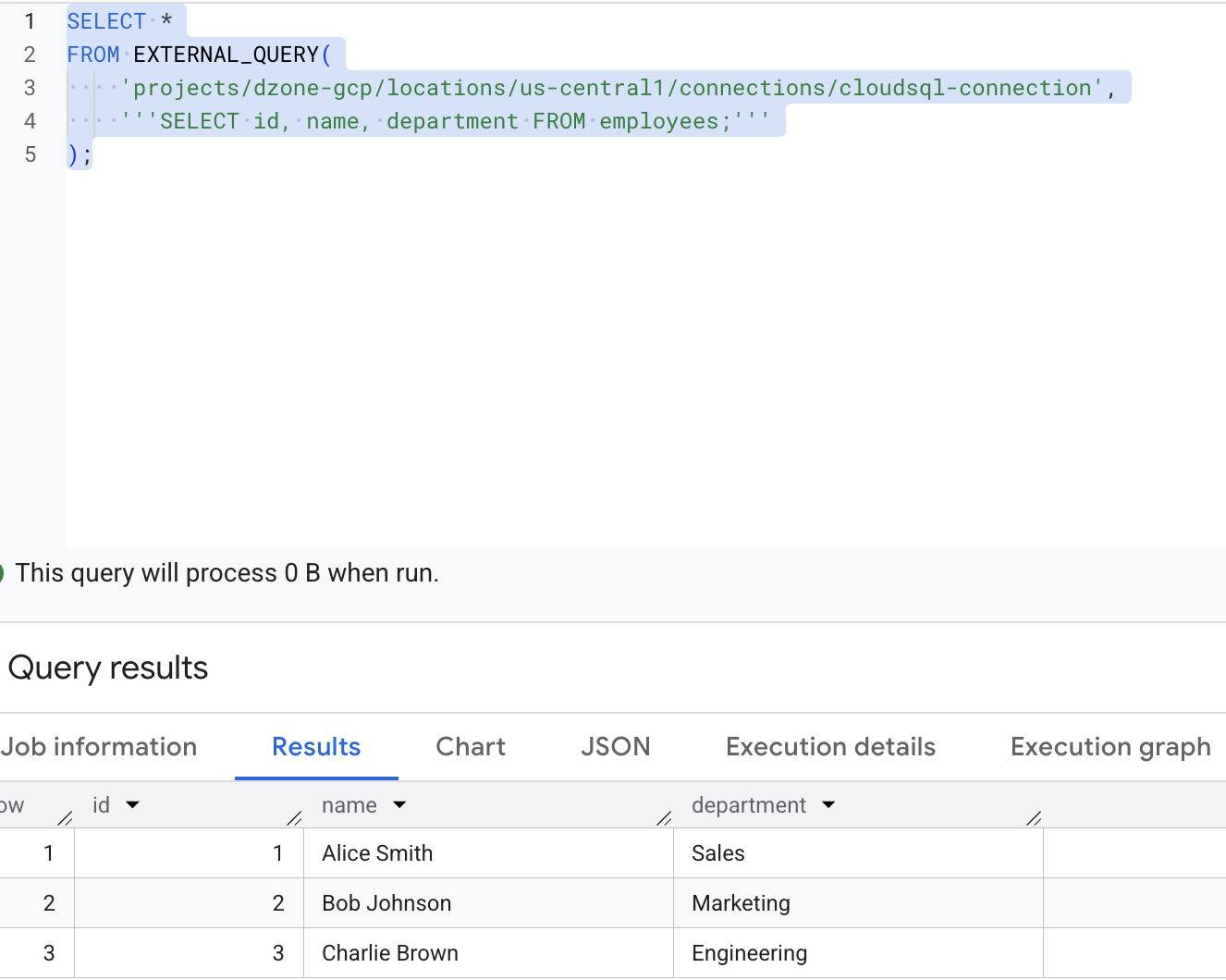Image resolution: width=1226 pixels, height=980 pixels.
Task: Open the Job information tab
Action: 98,747
